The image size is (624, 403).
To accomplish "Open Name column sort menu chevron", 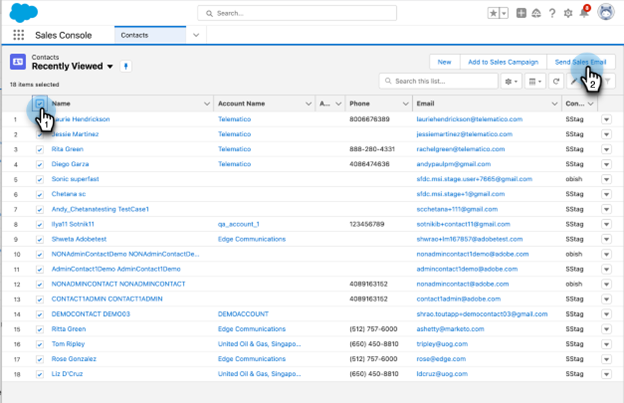I will click(207, 103).
